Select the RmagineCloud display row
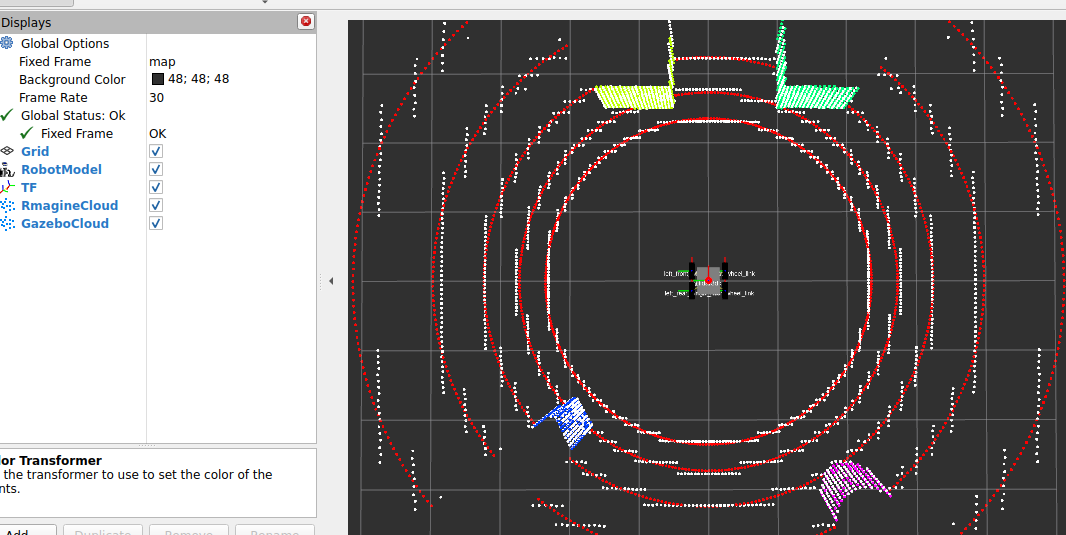1066x535 pixels. (x=158, y=205)
